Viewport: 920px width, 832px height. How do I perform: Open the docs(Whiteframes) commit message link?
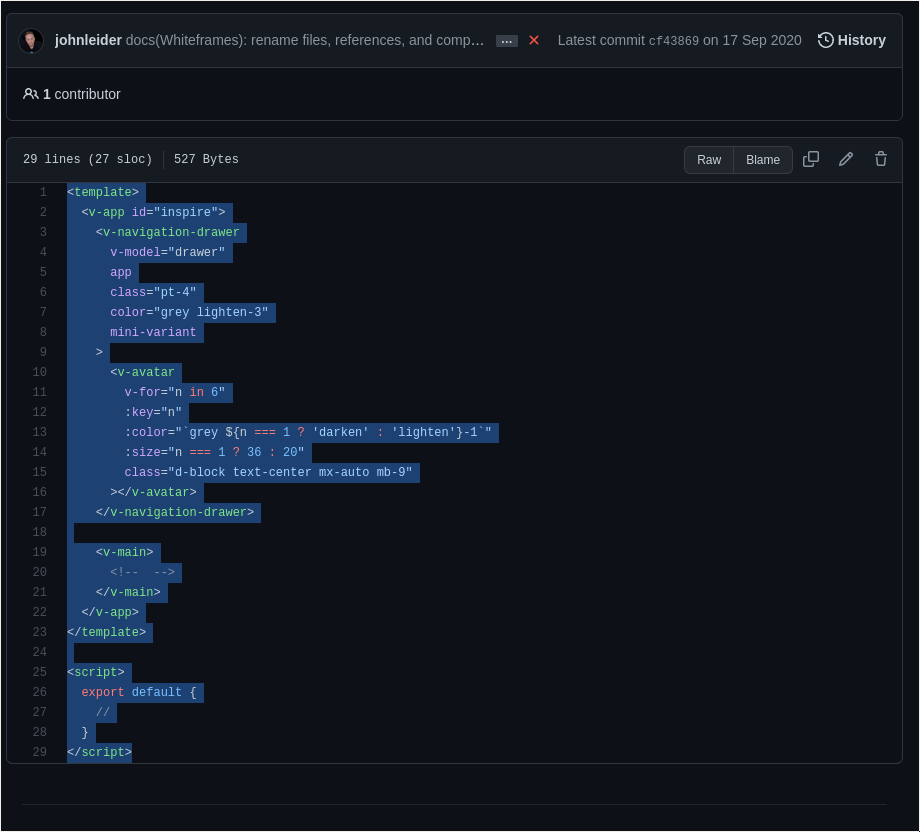(x=305, y=40)
